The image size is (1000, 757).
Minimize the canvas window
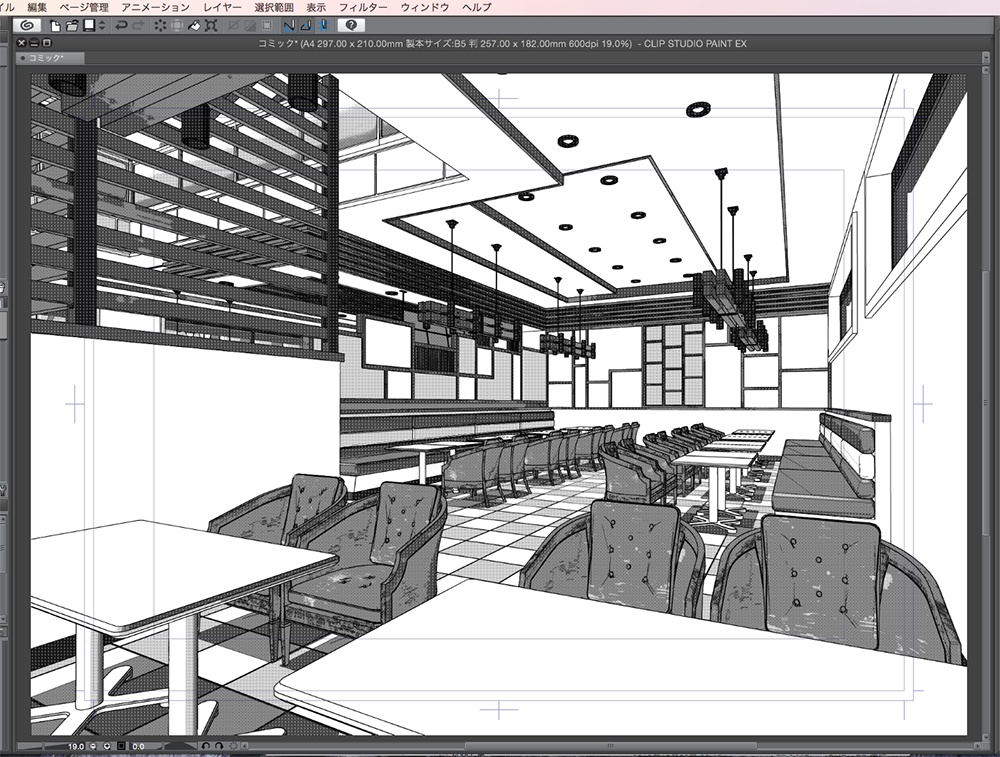point(34,43)
